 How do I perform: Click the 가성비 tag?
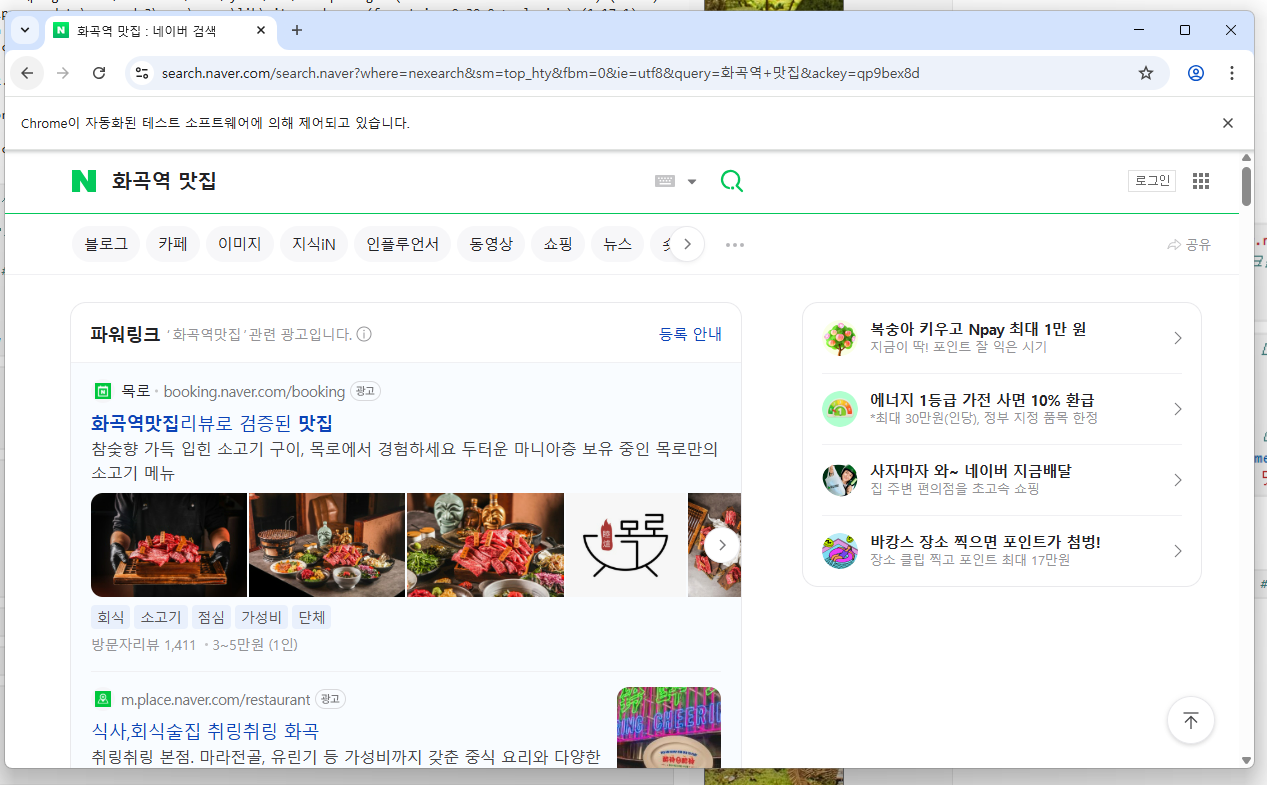[x=261, y=617]
